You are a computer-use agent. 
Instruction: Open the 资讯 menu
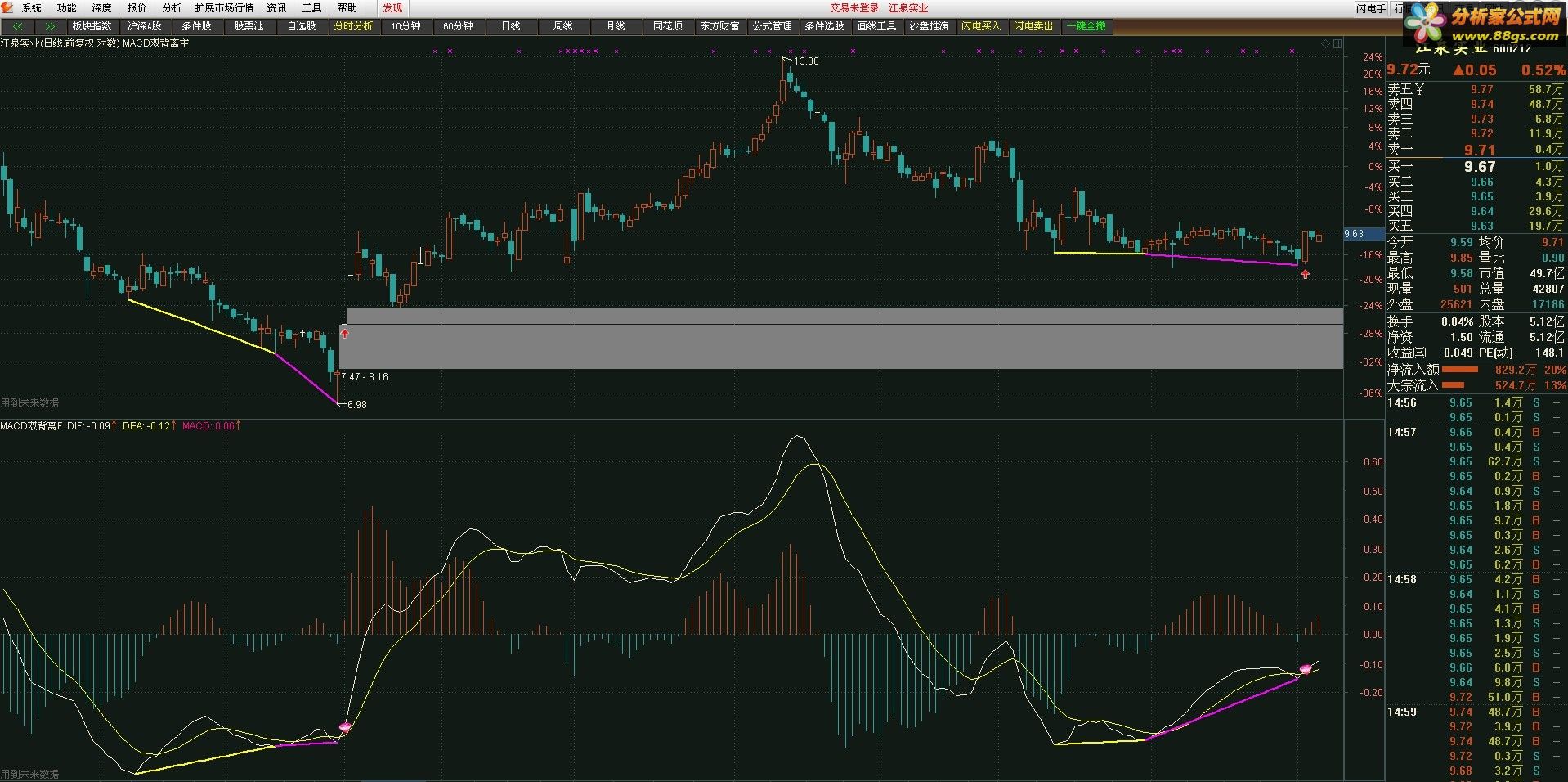click(x=277, y=8)
